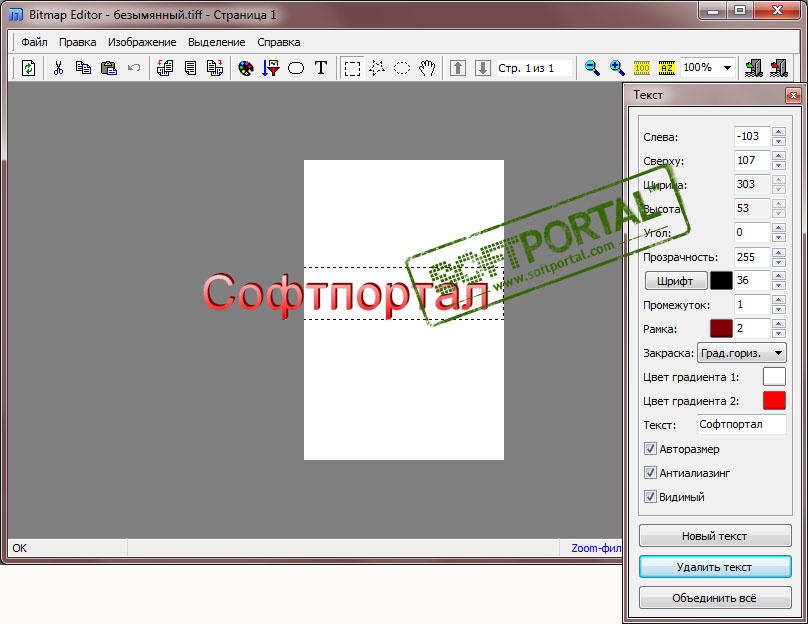Click the exit door icon with red arrow

(x=779, y=68)
